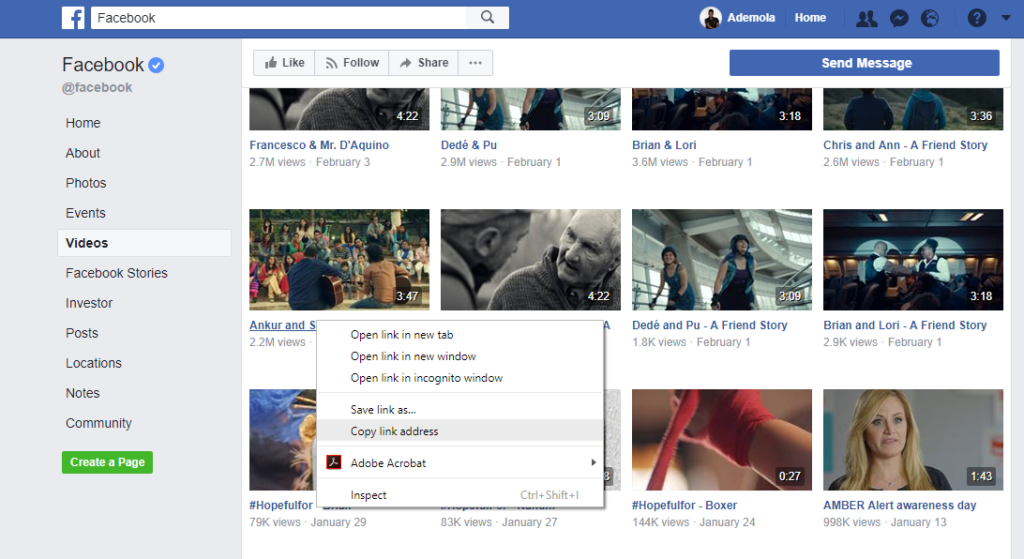The height and width of the screenshot is (559, 1024).
Task: Open Francesco & Mr. D'Aquino video link
Action: 319,145
